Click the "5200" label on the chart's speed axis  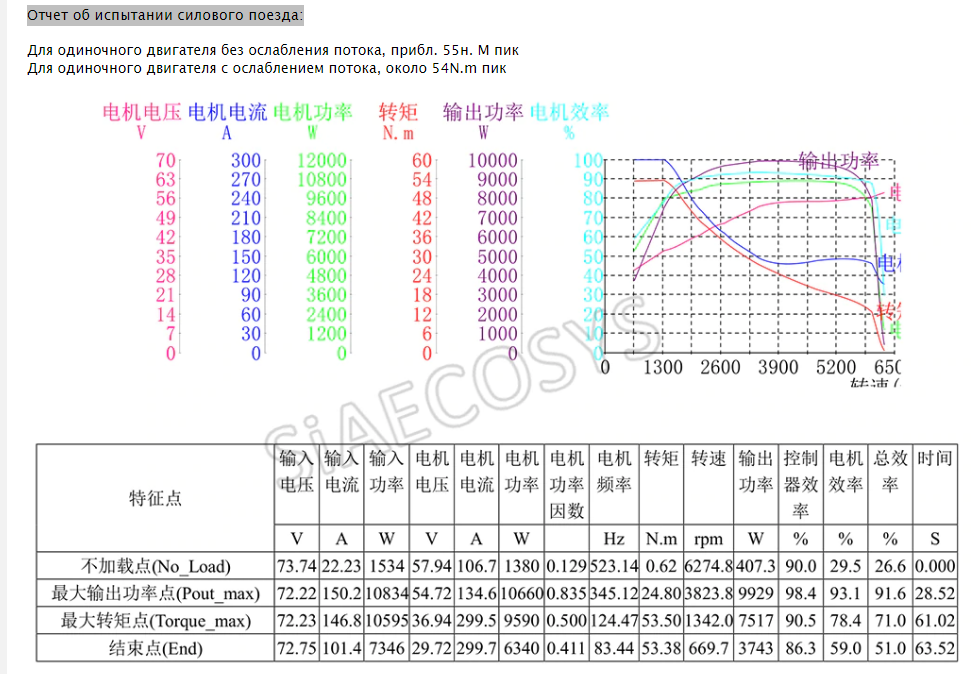coord(836,367)
